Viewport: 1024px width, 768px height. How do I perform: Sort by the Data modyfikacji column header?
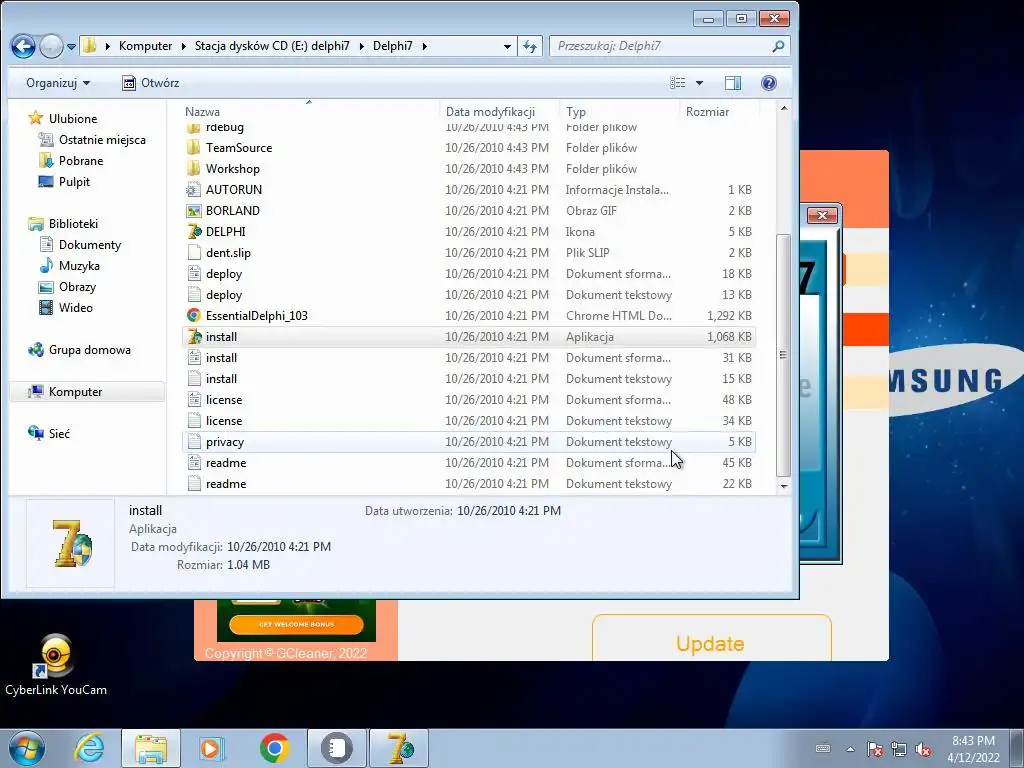pyautogui.click(x=500, y=112)
